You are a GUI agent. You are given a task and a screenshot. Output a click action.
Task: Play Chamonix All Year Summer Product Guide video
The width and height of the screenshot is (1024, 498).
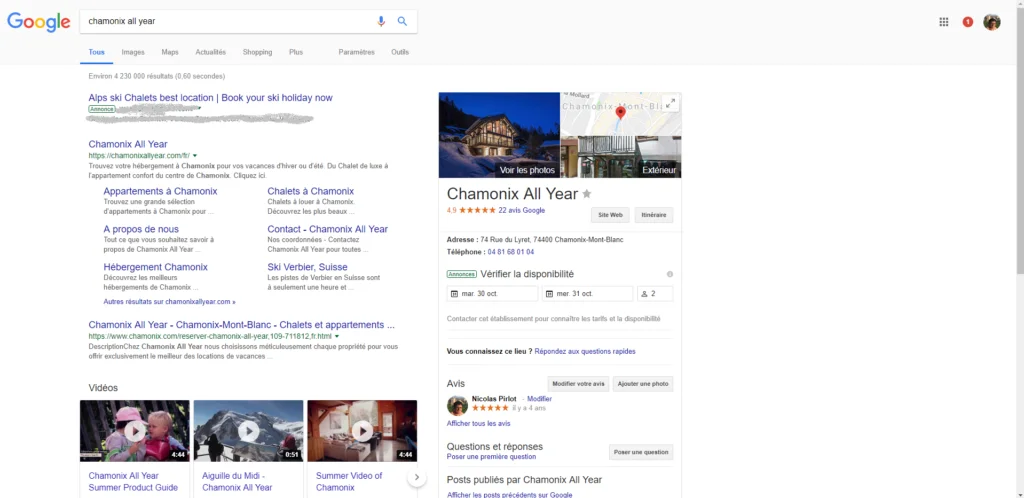[135, 431]
